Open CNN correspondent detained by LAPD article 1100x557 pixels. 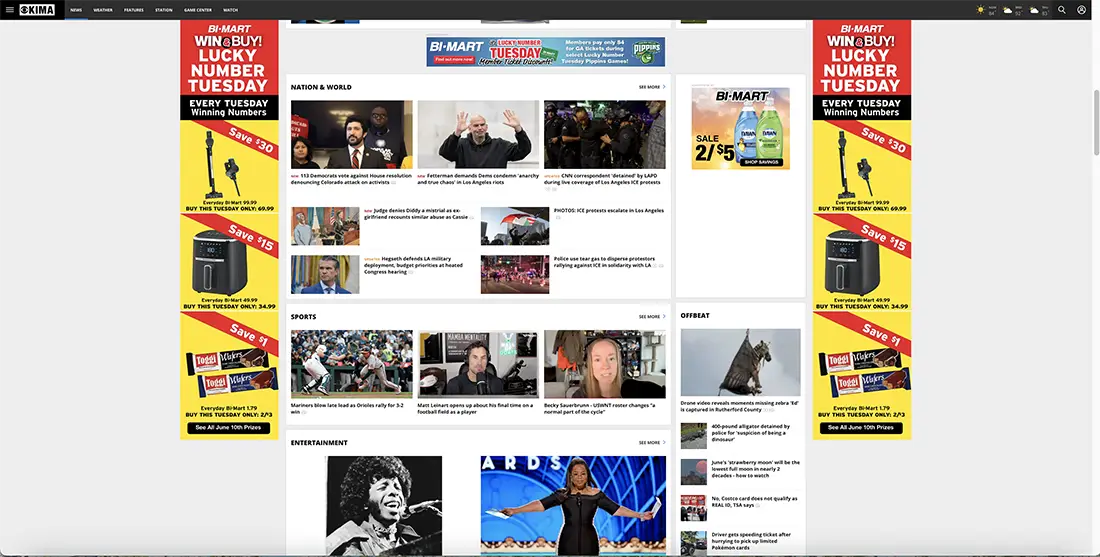pos(604,179)
